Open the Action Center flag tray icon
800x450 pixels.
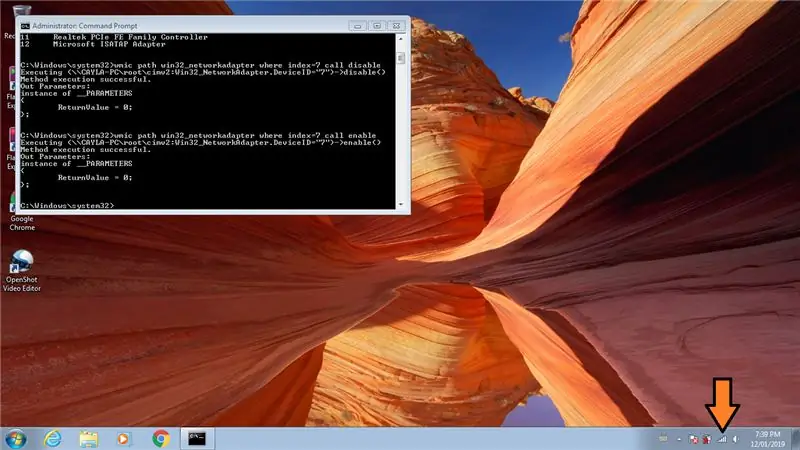tap(693, 439)
